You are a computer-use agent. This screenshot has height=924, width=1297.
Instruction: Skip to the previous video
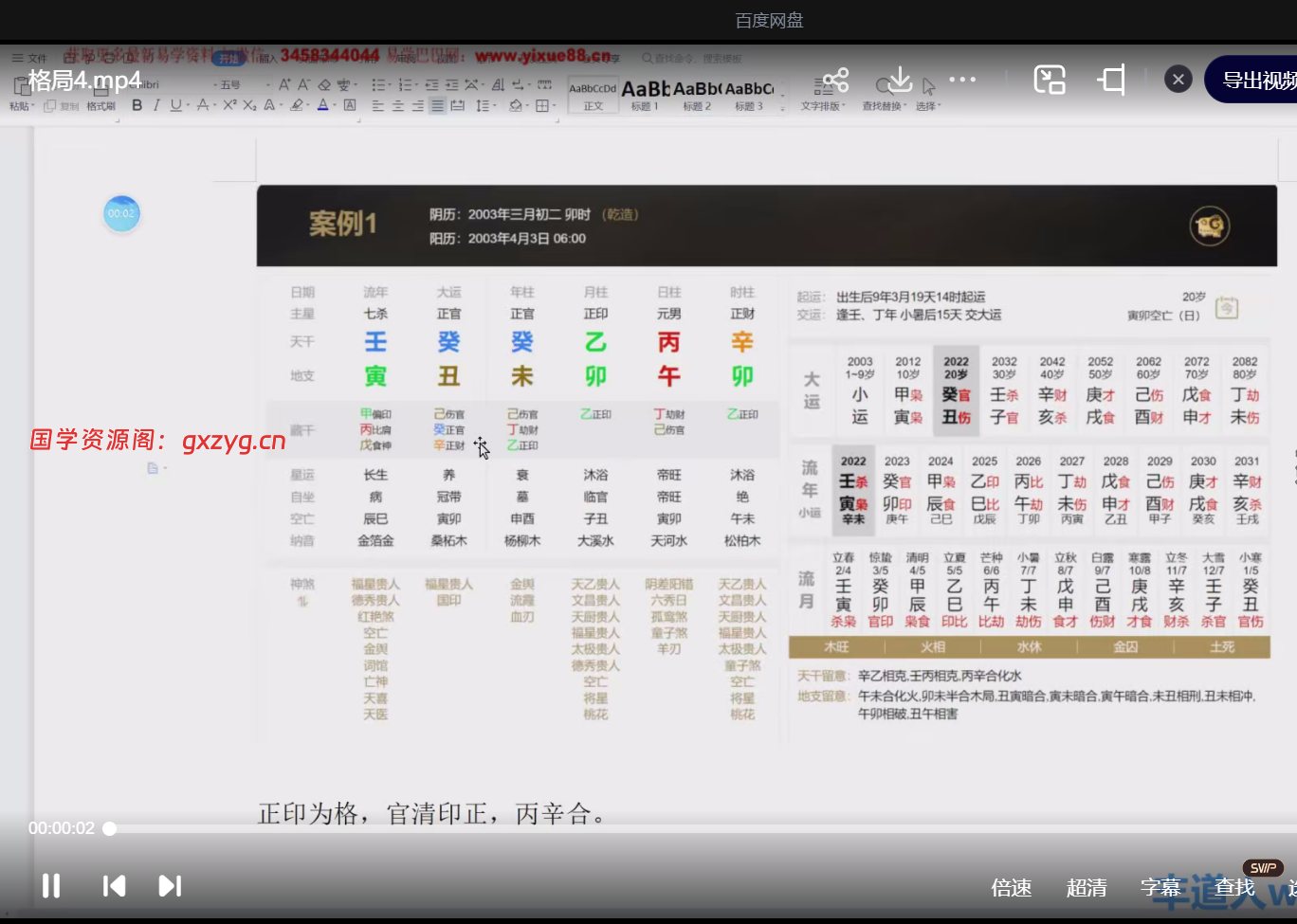tap(114, 886)
